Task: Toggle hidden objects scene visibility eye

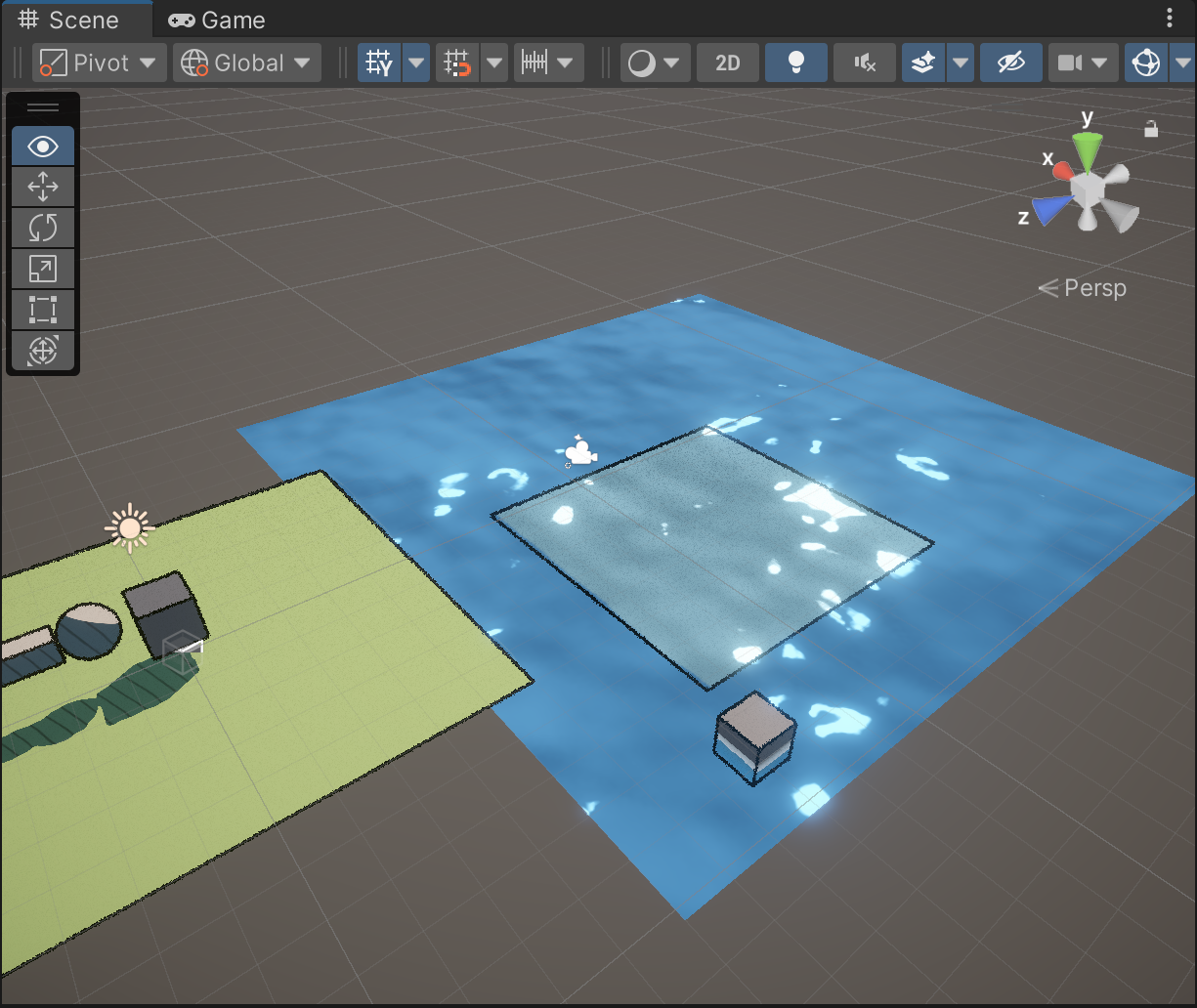Action: tap(1011, 63)
